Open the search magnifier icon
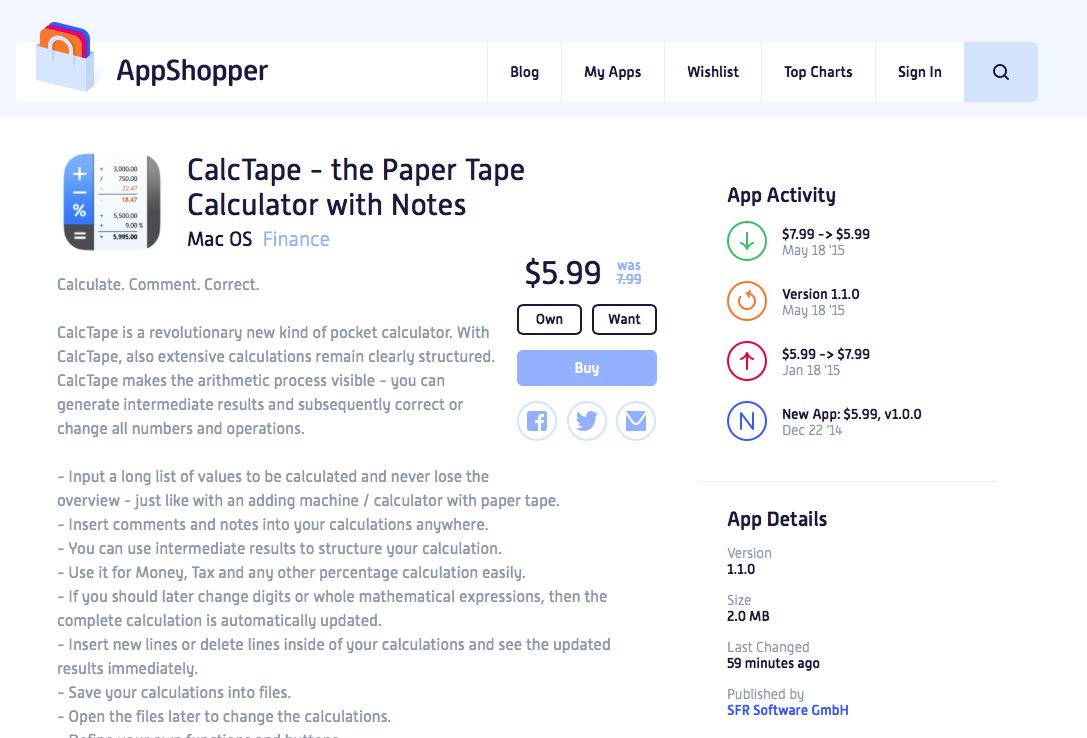This screenshot has height=738, width=1087. [1001, 72]
